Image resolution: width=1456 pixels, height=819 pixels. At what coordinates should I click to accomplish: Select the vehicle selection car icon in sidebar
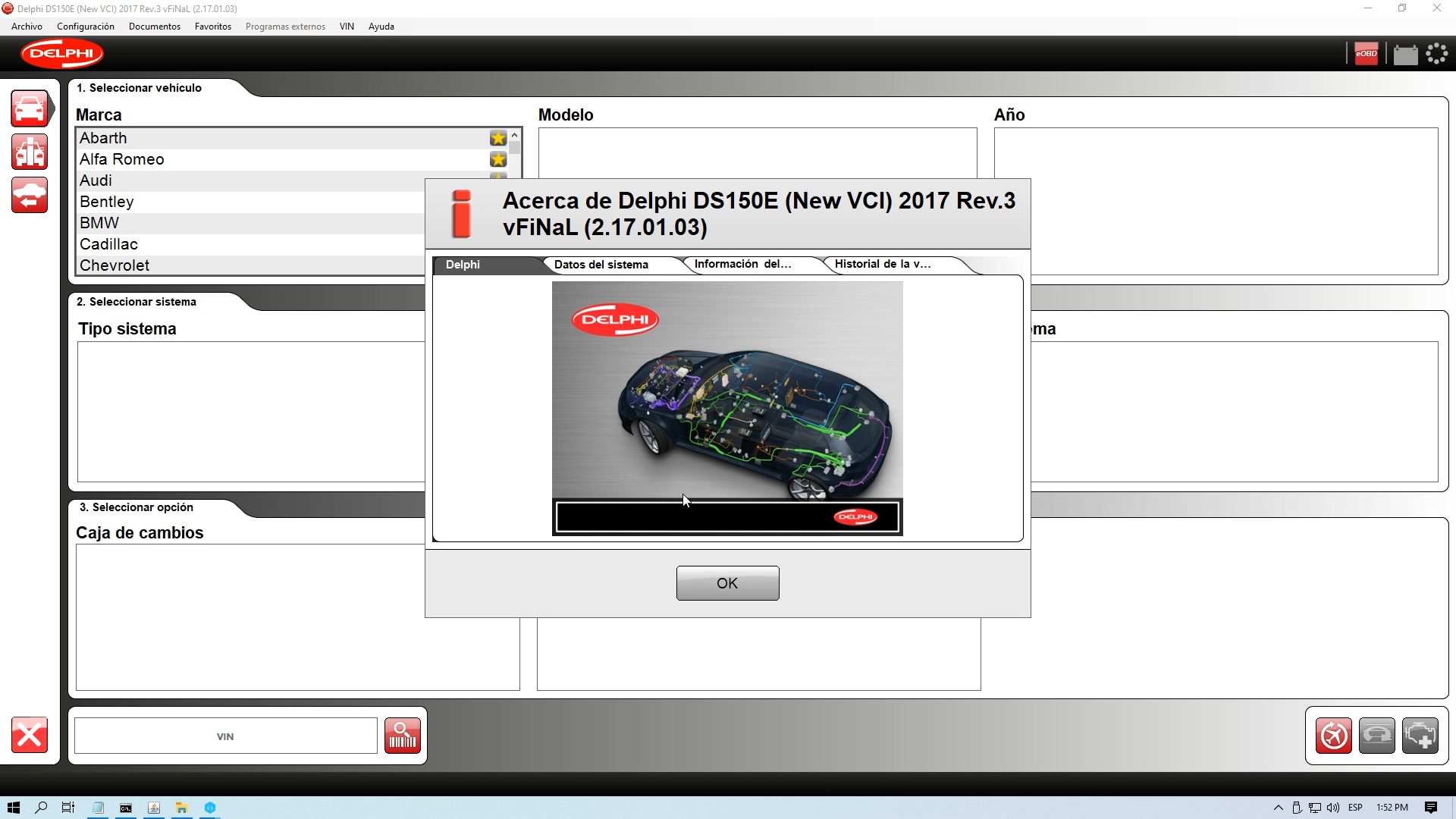29,108
